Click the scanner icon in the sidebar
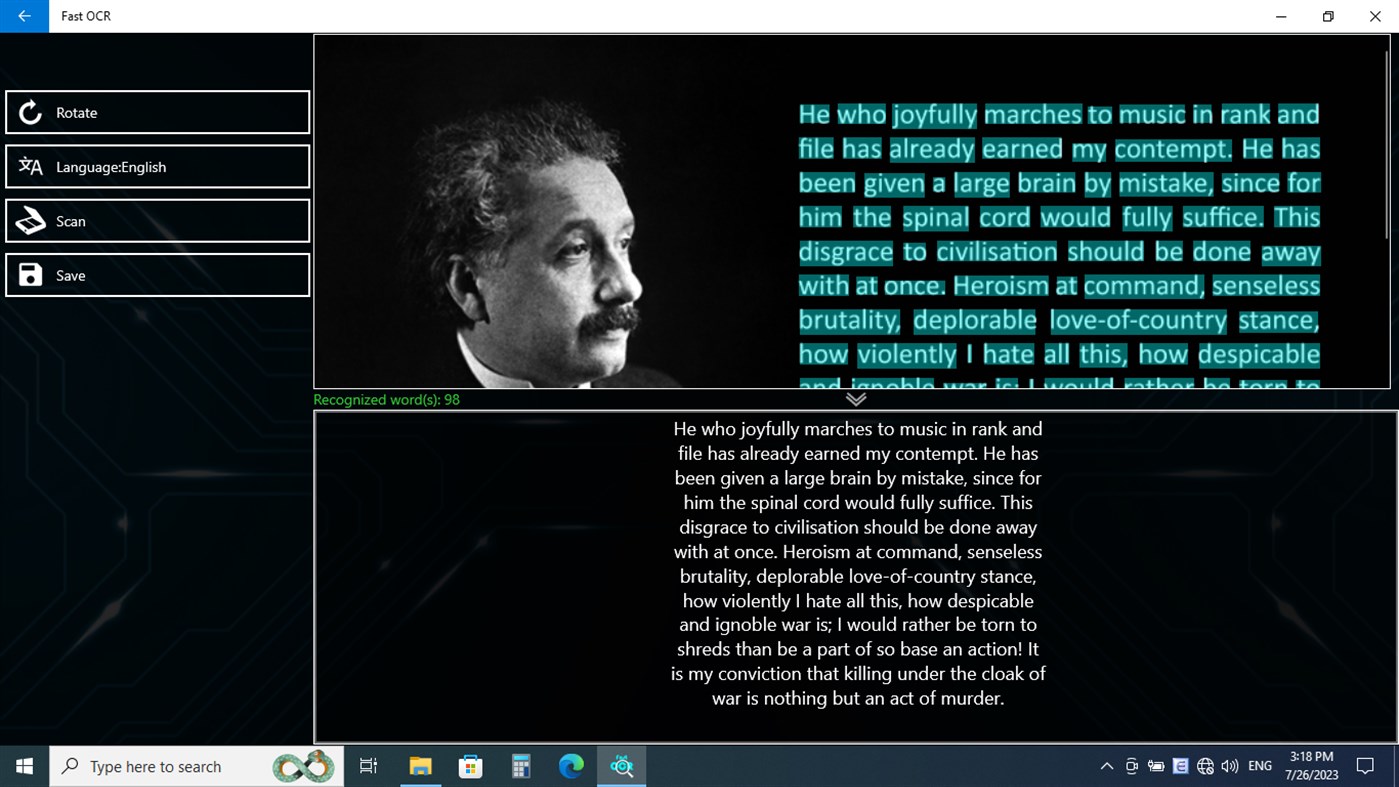The image size is (1399, 787). click(x=30, y=220)
